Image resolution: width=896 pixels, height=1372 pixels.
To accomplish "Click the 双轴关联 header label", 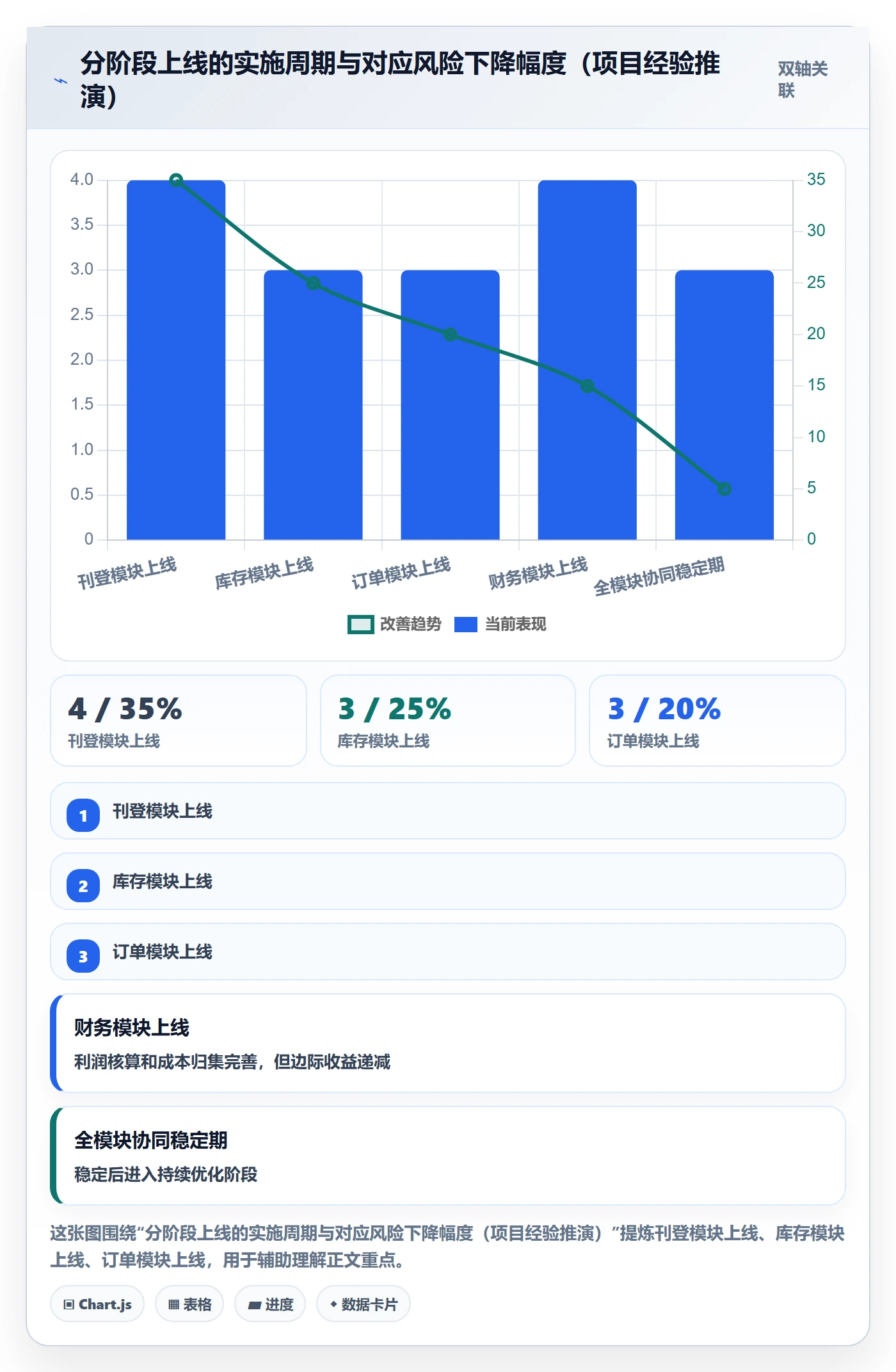I will click(803, 79).
